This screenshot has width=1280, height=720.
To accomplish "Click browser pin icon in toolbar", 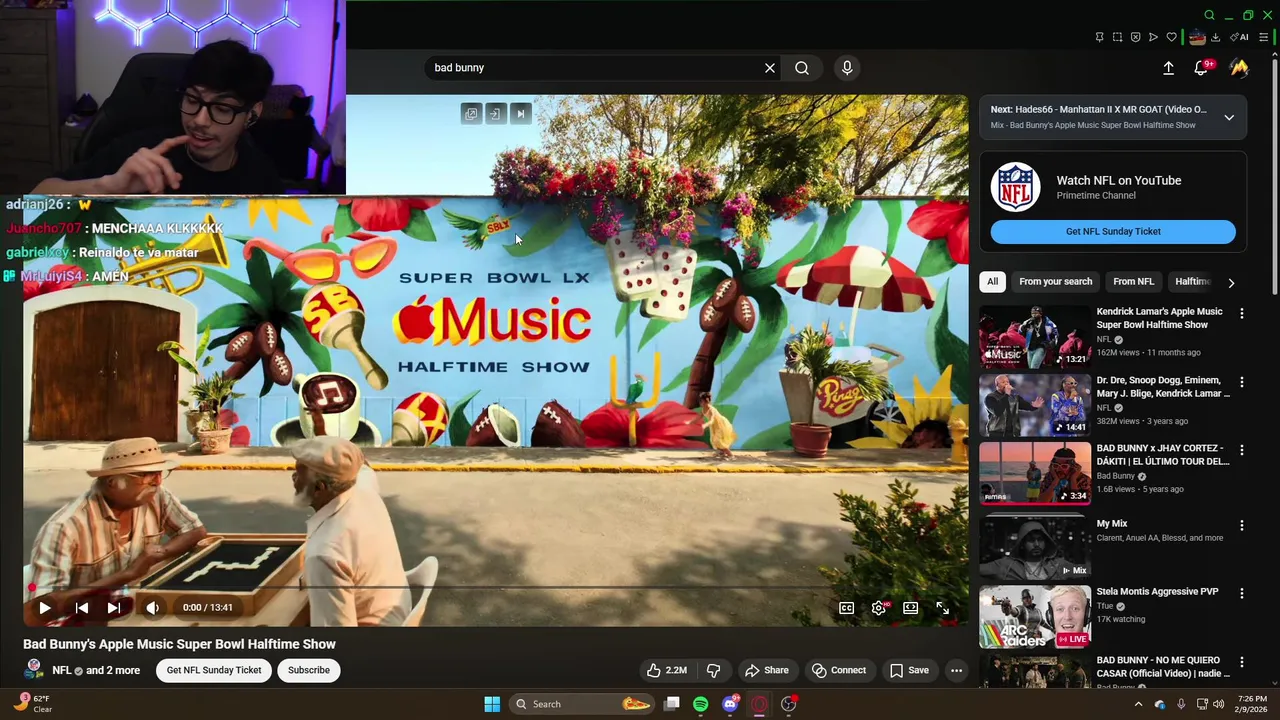I will [1099, 37].
